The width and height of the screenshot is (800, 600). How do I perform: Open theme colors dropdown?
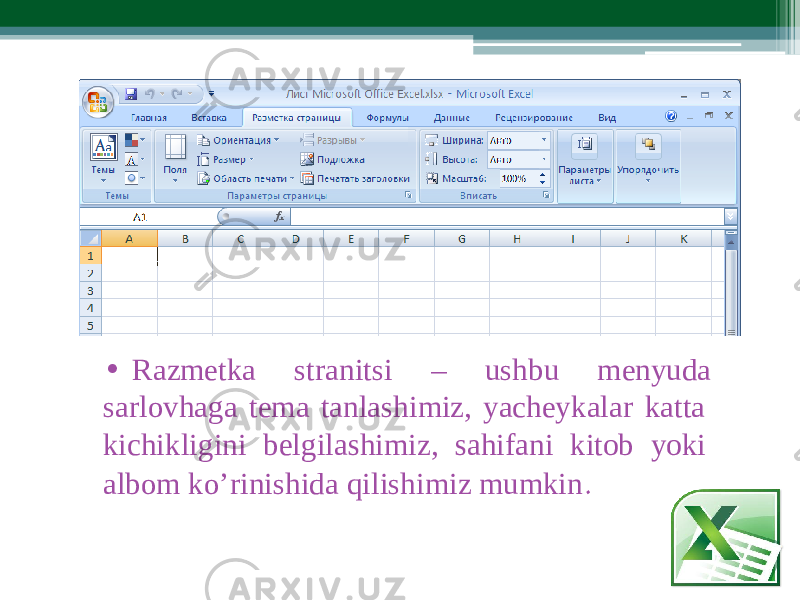pyautogui.click(x=135, y=140)
